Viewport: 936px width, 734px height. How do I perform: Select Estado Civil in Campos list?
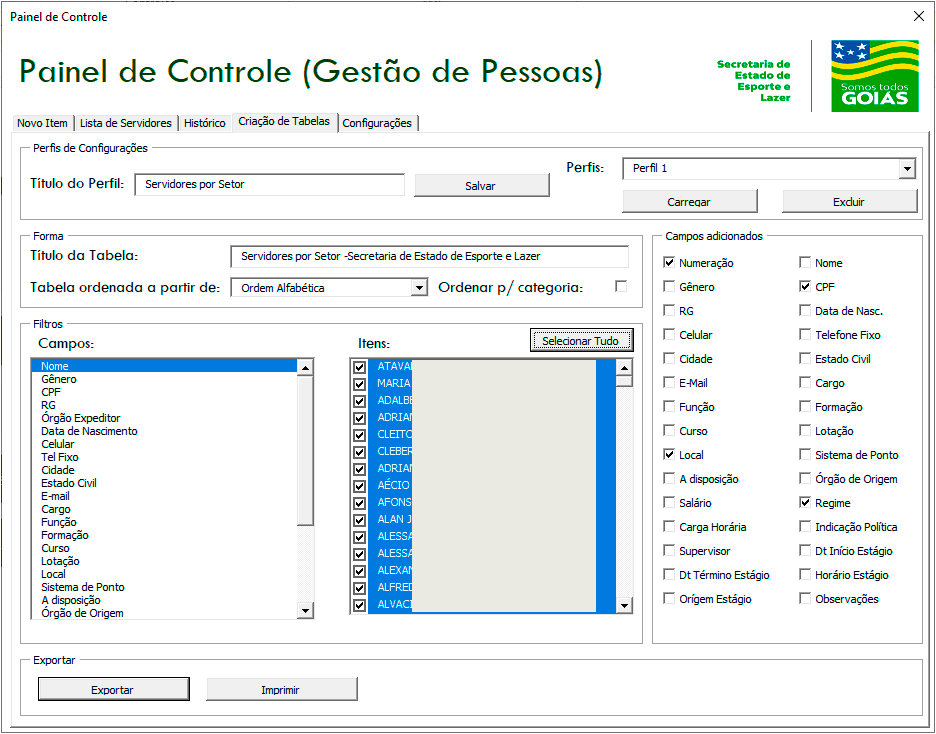point(164,483)
